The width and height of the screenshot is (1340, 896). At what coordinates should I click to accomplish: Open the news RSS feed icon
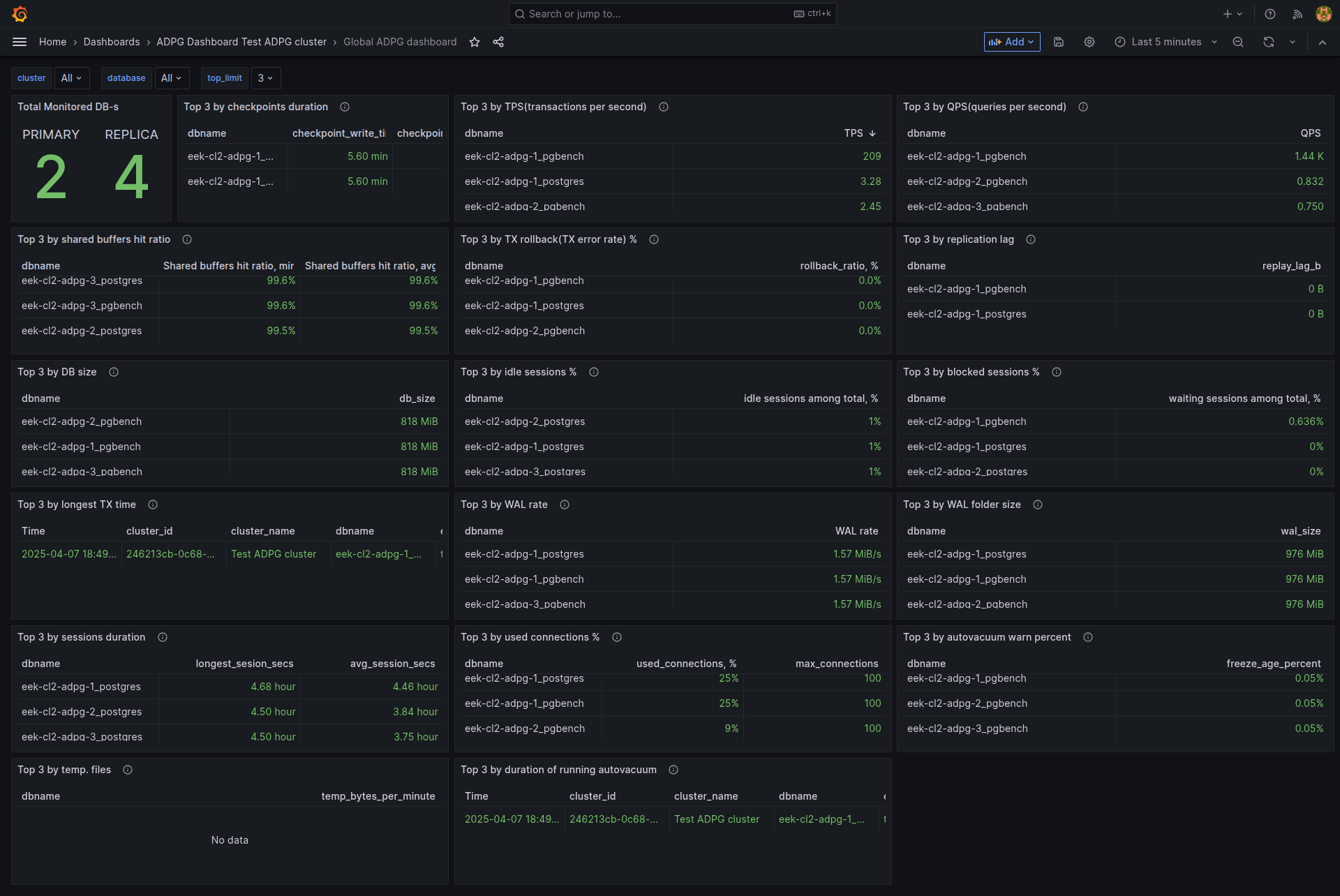tap(1297, 14)
